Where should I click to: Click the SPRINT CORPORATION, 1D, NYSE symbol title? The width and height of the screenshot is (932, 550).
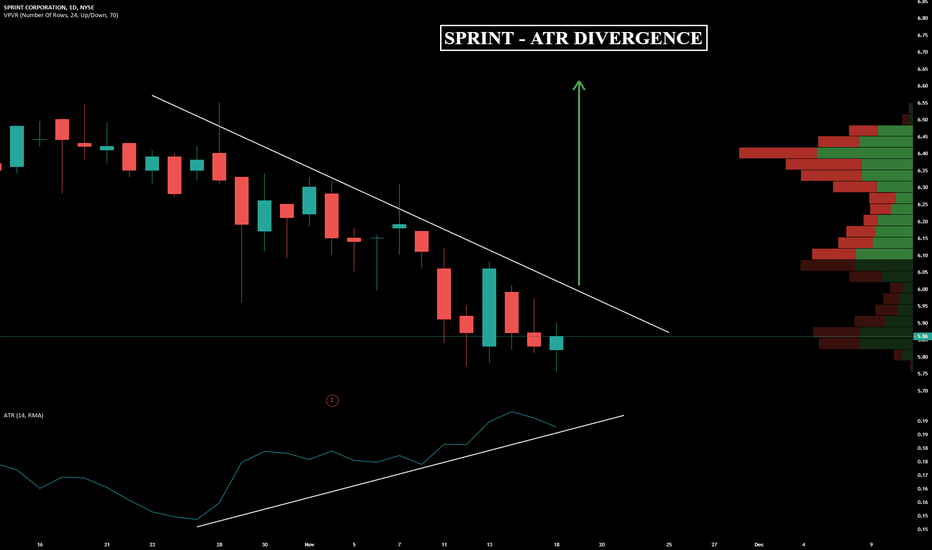point(49,7)
